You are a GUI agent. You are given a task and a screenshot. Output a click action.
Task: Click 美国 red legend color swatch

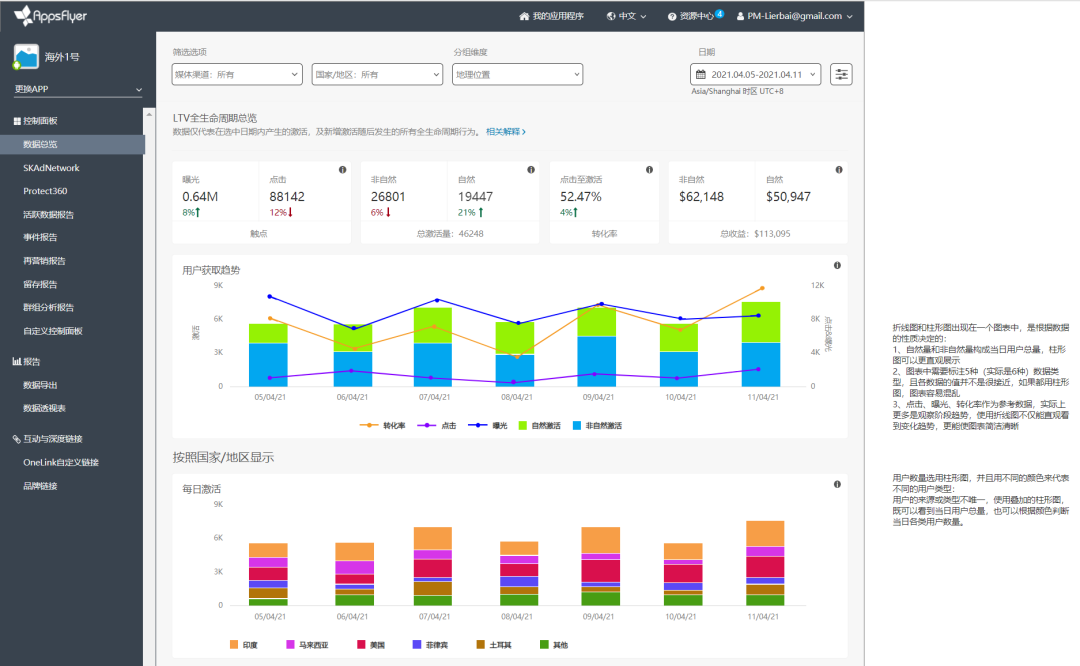pos(363,645)
